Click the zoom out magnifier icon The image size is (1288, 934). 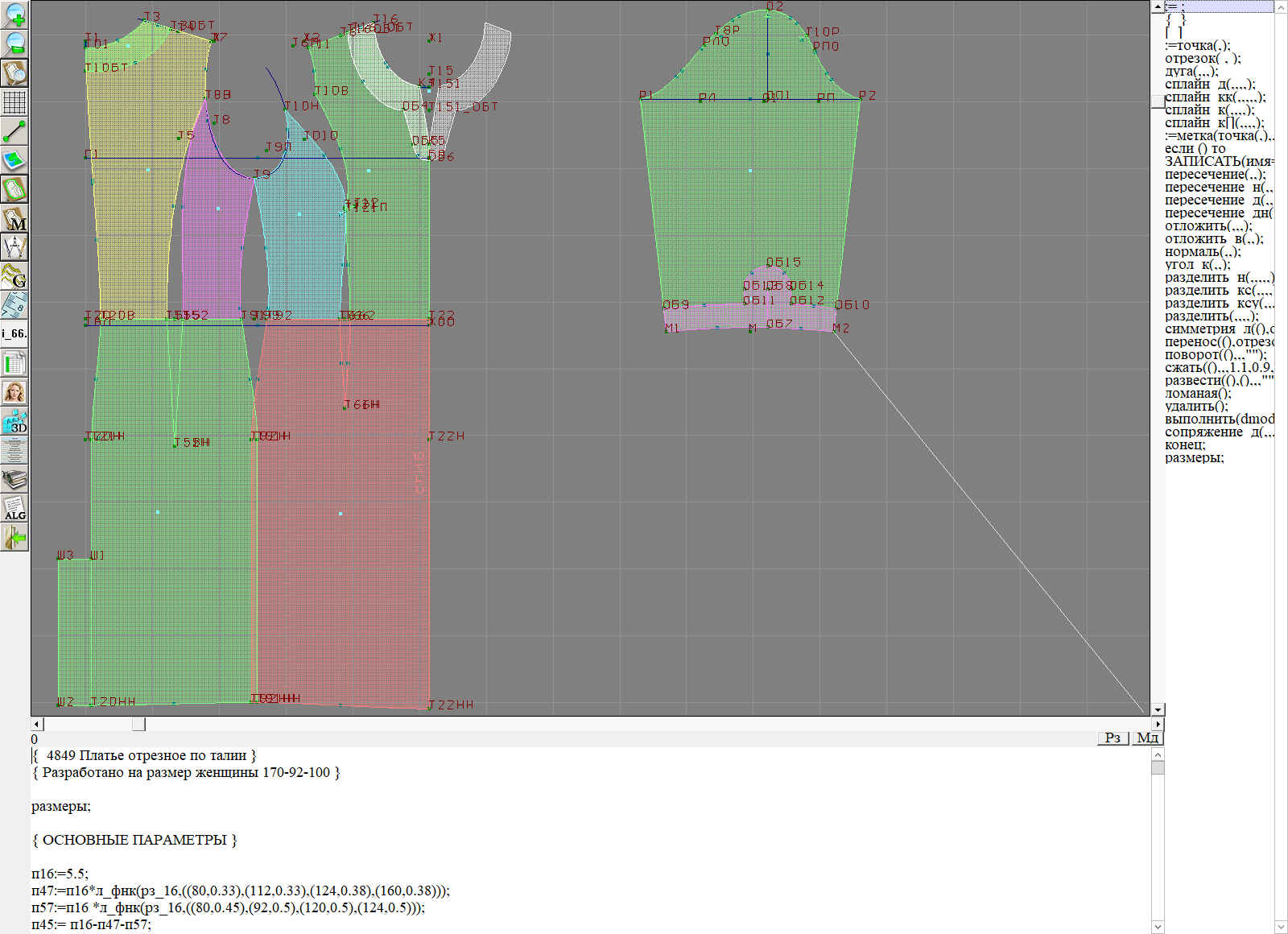pos(14,43)
